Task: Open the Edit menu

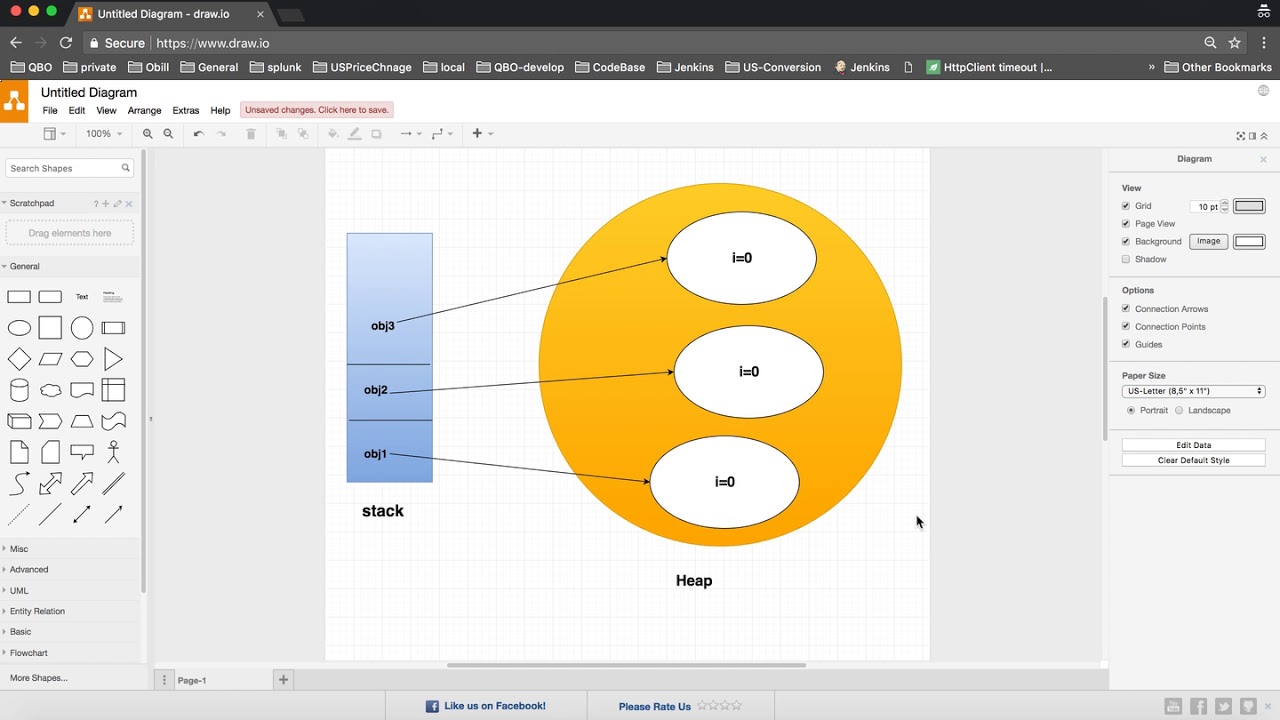Action: pos(77,111)
